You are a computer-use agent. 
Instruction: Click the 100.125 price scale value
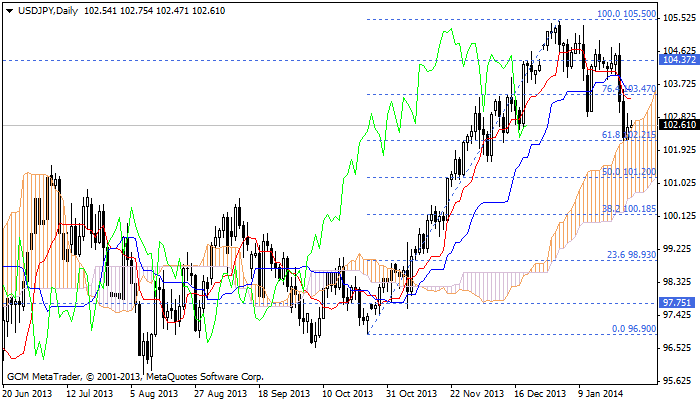(x=679, y=216)
